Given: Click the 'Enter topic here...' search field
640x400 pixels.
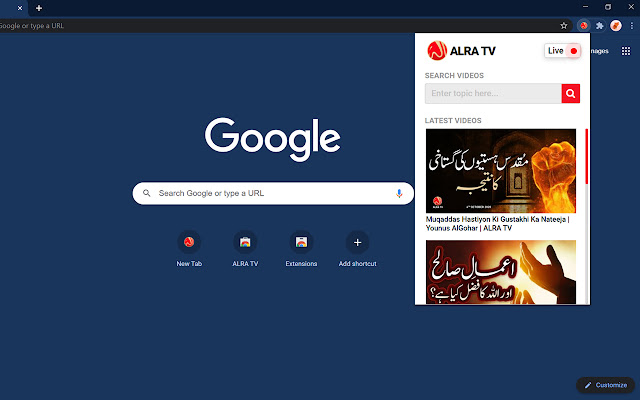Looking at the screenshot, I should pos(493,93).
